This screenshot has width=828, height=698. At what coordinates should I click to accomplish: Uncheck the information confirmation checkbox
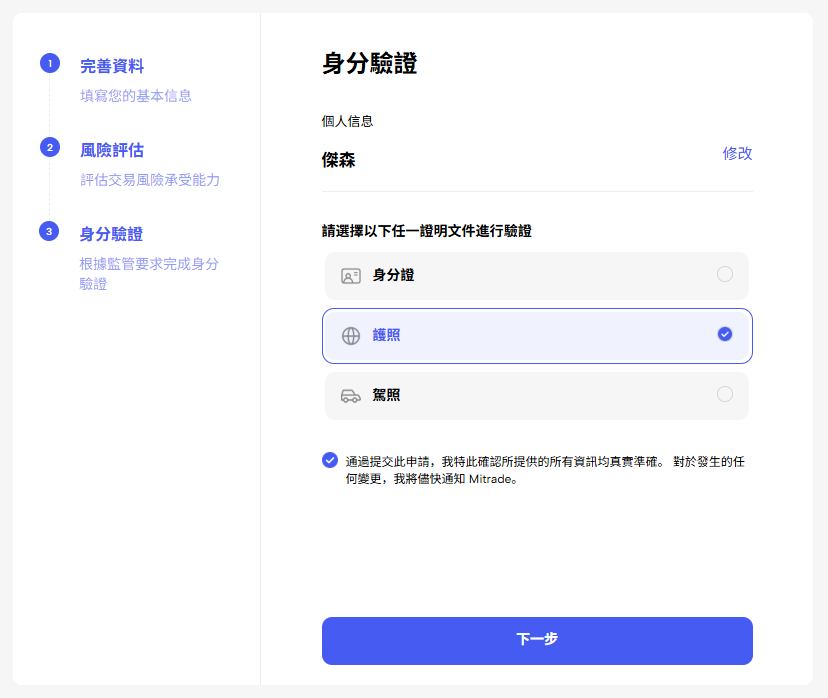tap(330, 460)
